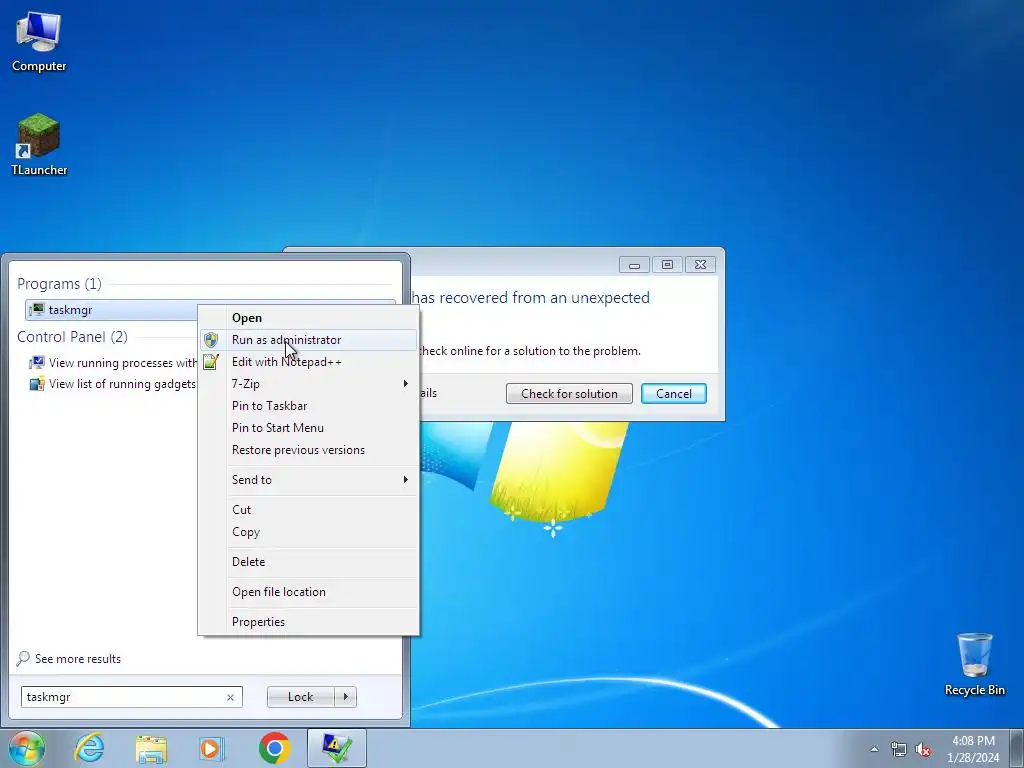Viewport: 1024px width, 768px height.
Task: Expand the 7-Zip submenu
Action: 308,384
